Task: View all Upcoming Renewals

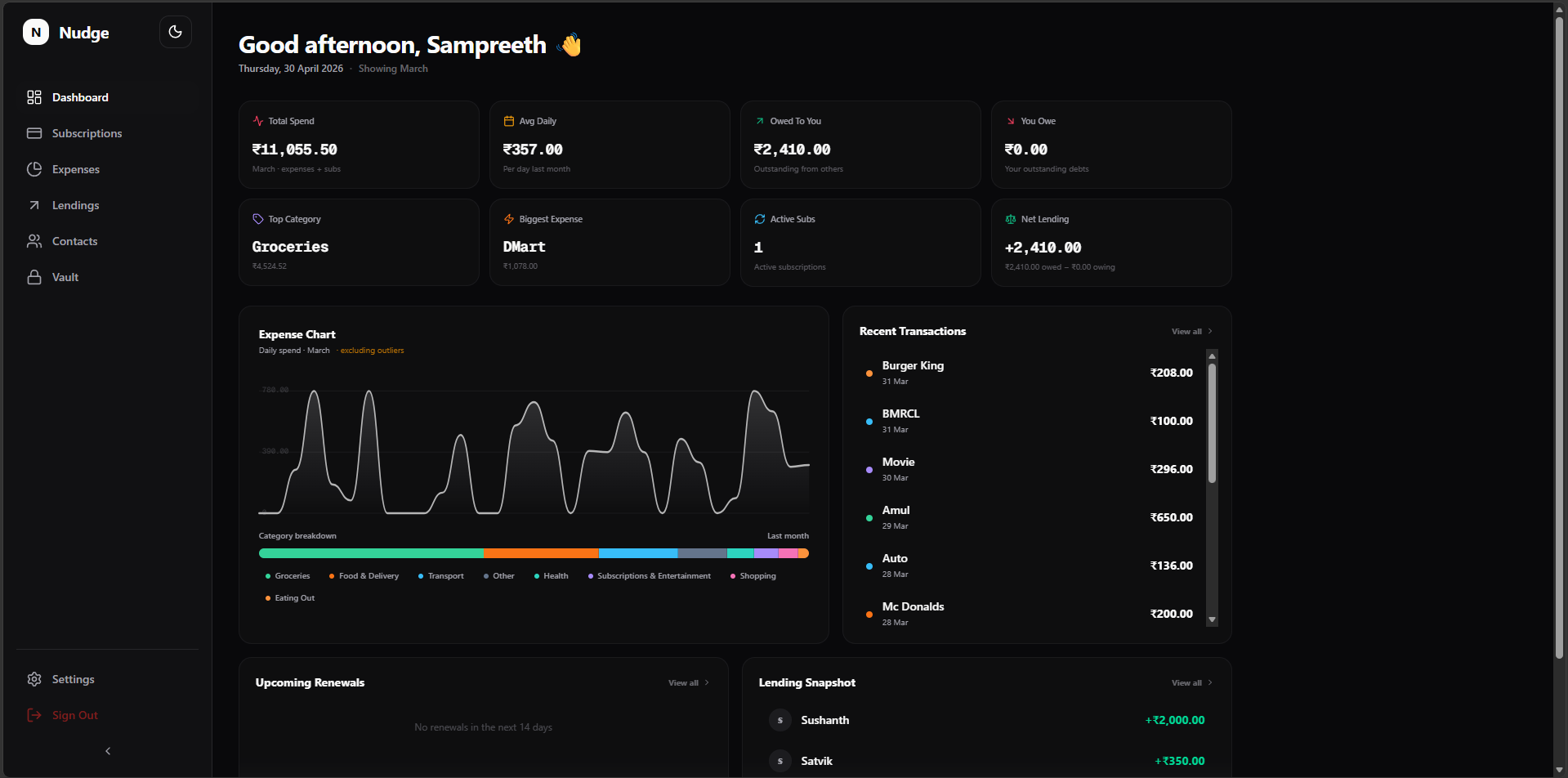Action: click(688, 682)
